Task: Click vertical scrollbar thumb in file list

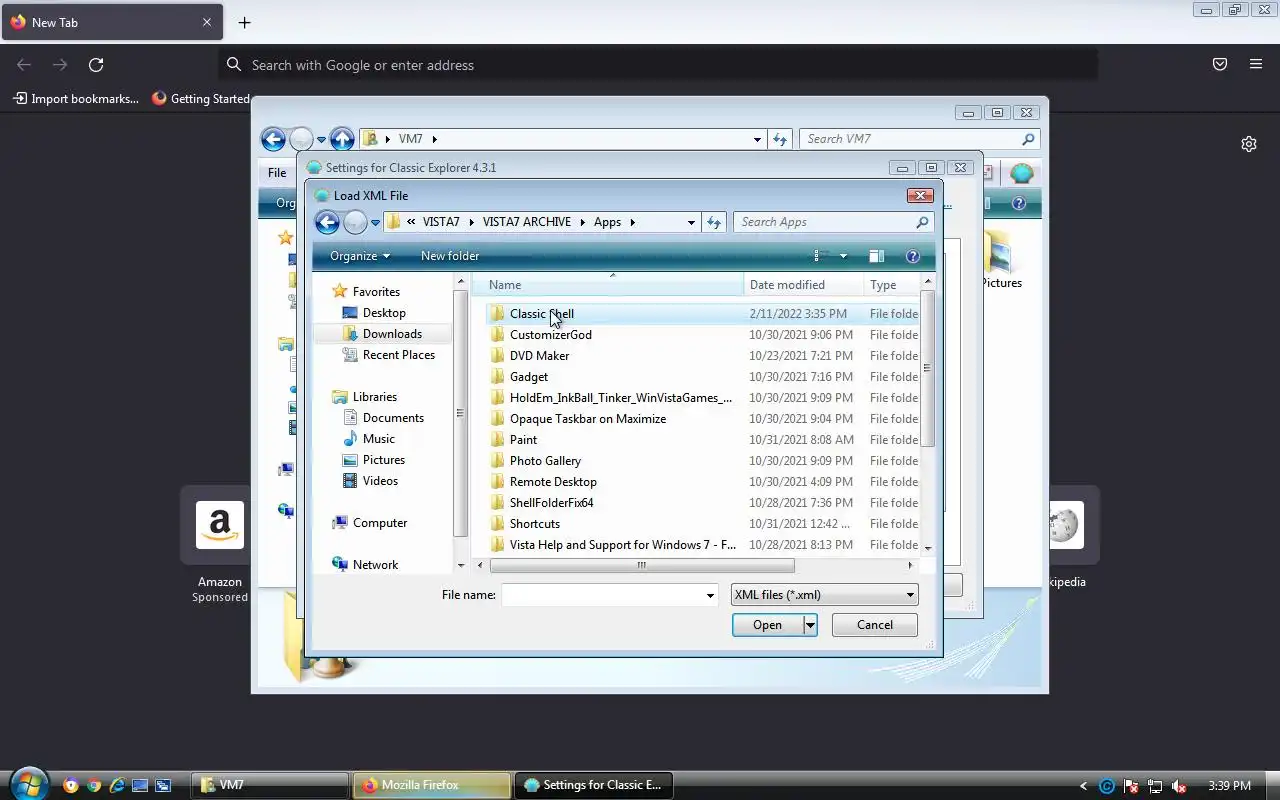Action: 927,367
